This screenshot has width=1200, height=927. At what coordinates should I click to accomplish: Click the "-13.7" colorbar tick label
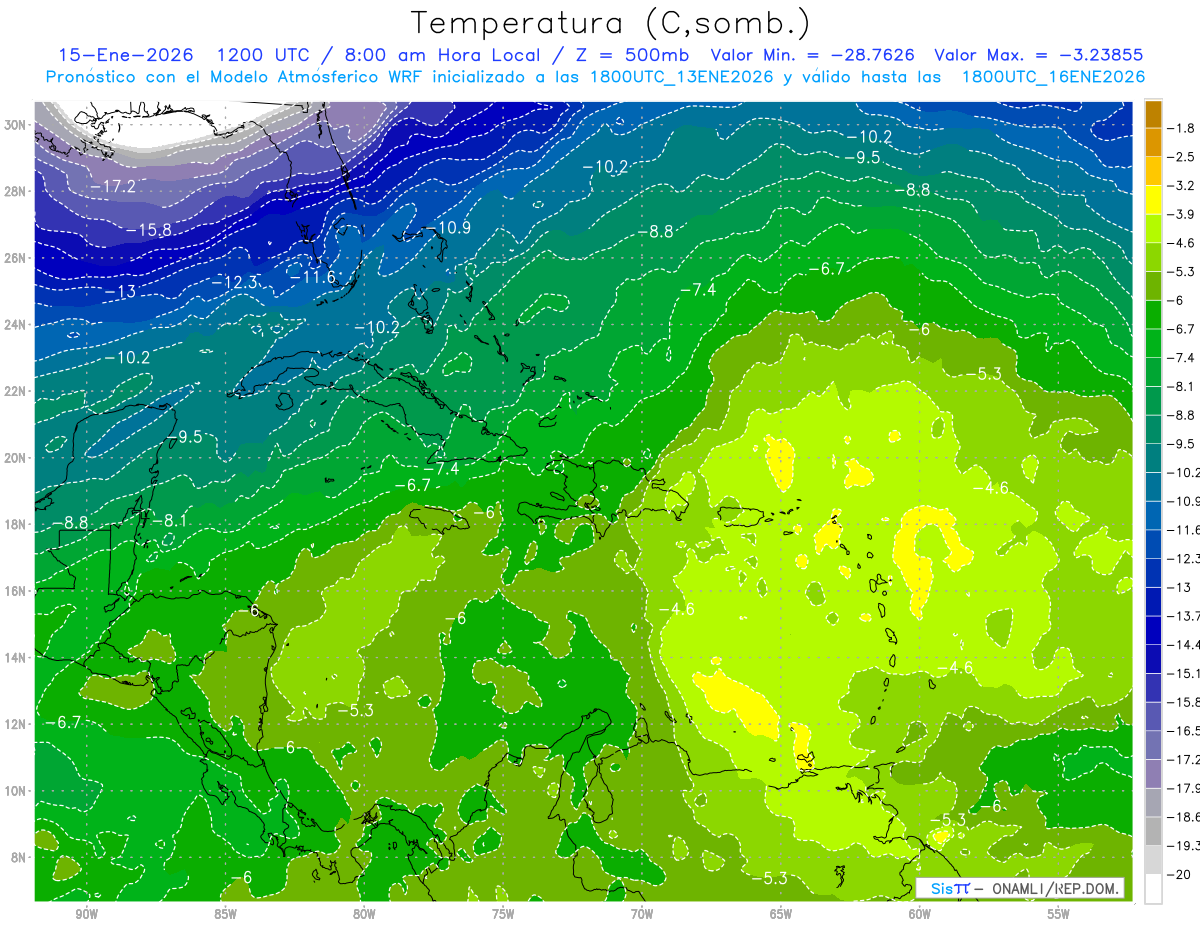coord(1184,616)
